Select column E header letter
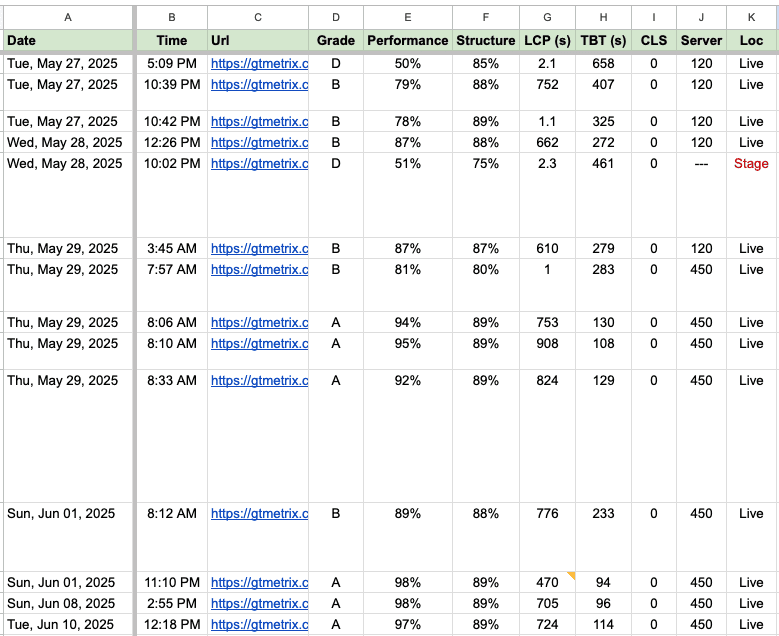 pyautogui.click(x=407, y=18)
